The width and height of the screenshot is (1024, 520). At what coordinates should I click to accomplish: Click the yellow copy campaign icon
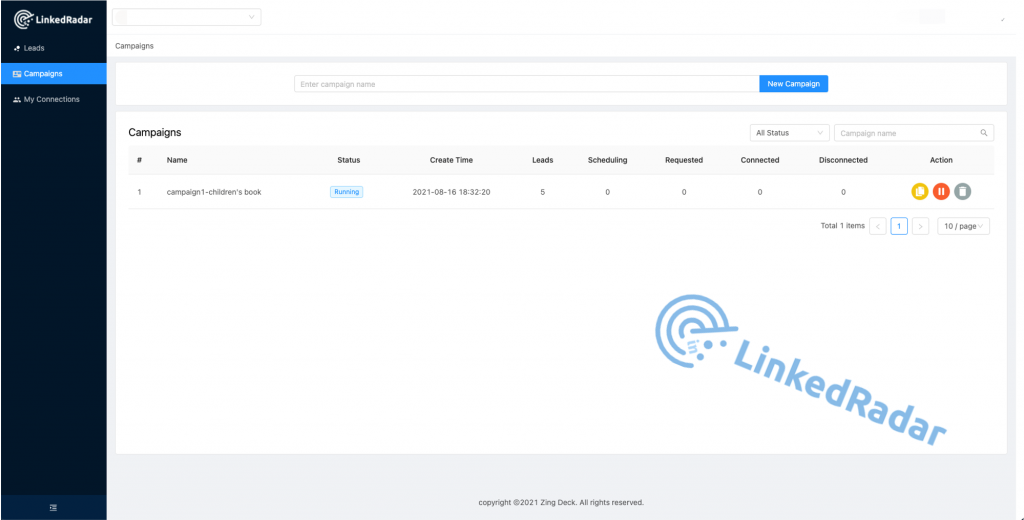tap(920, 192)
